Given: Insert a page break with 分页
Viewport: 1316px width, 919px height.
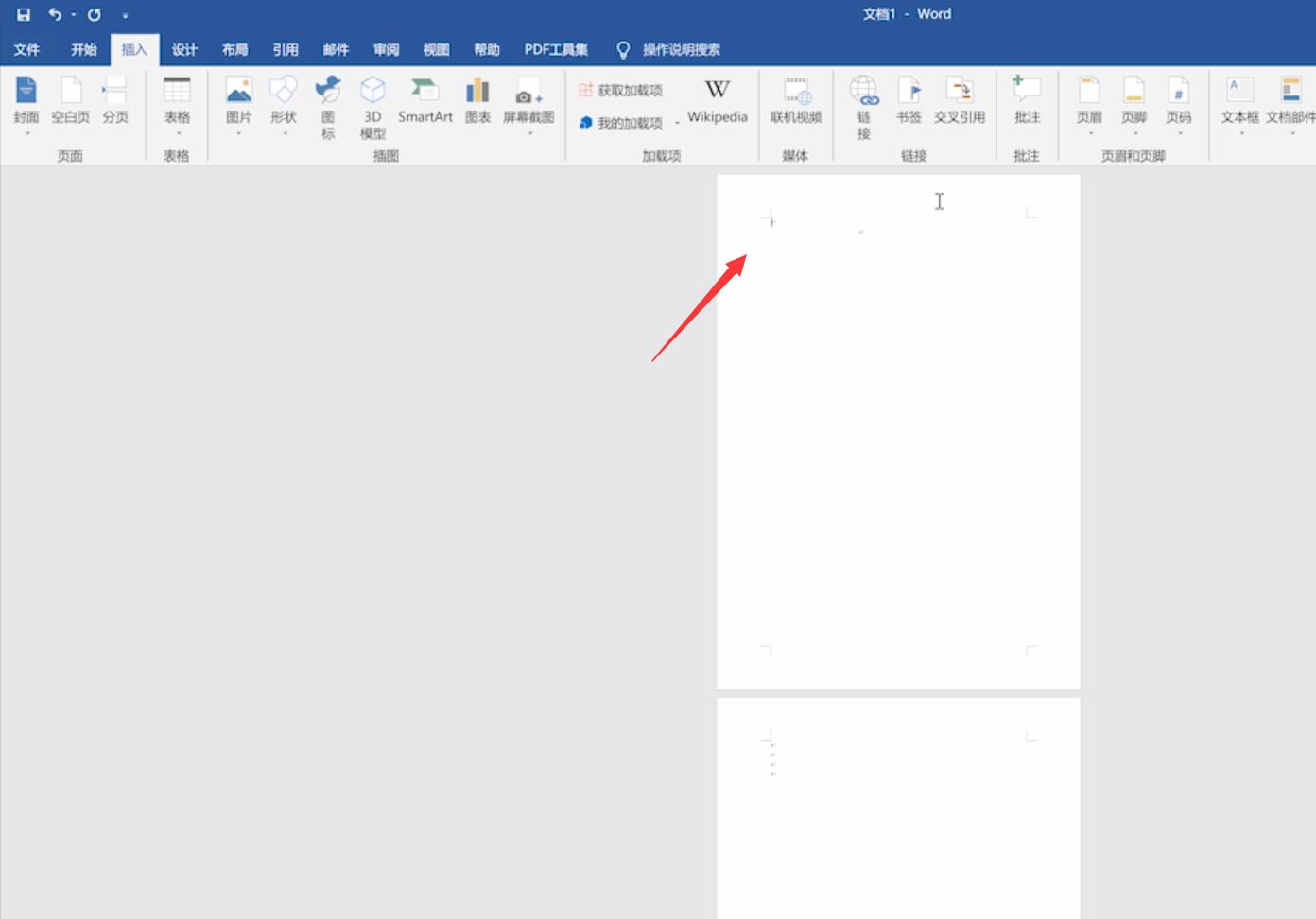Looking at the screenshot, I should coord(115,101).
